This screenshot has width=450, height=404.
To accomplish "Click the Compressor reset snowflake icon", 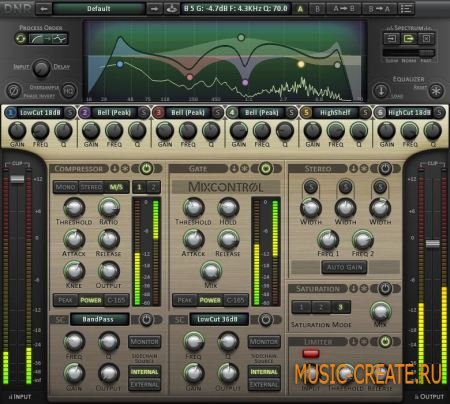I will (x=125, y=169).
